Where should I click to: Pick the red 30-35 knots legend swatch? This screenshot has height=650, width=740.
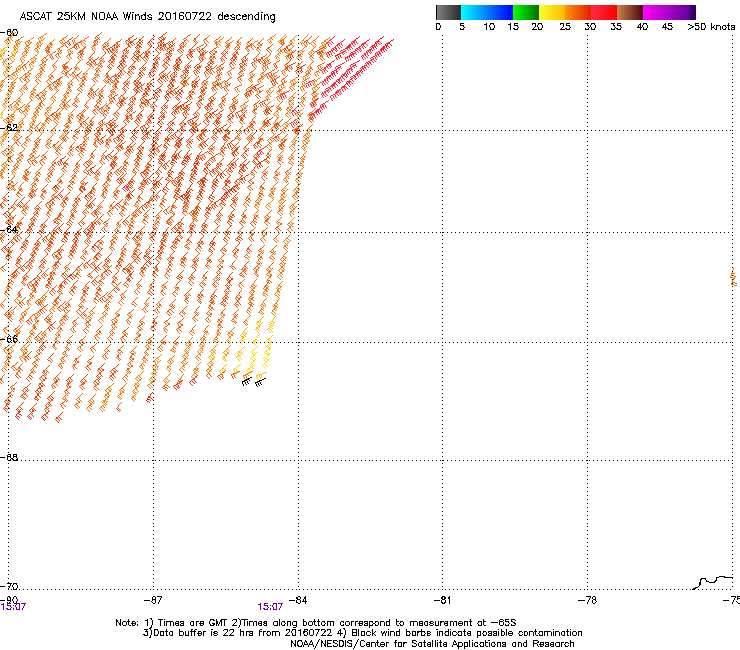pyautogui.click(x=604, y=12)
